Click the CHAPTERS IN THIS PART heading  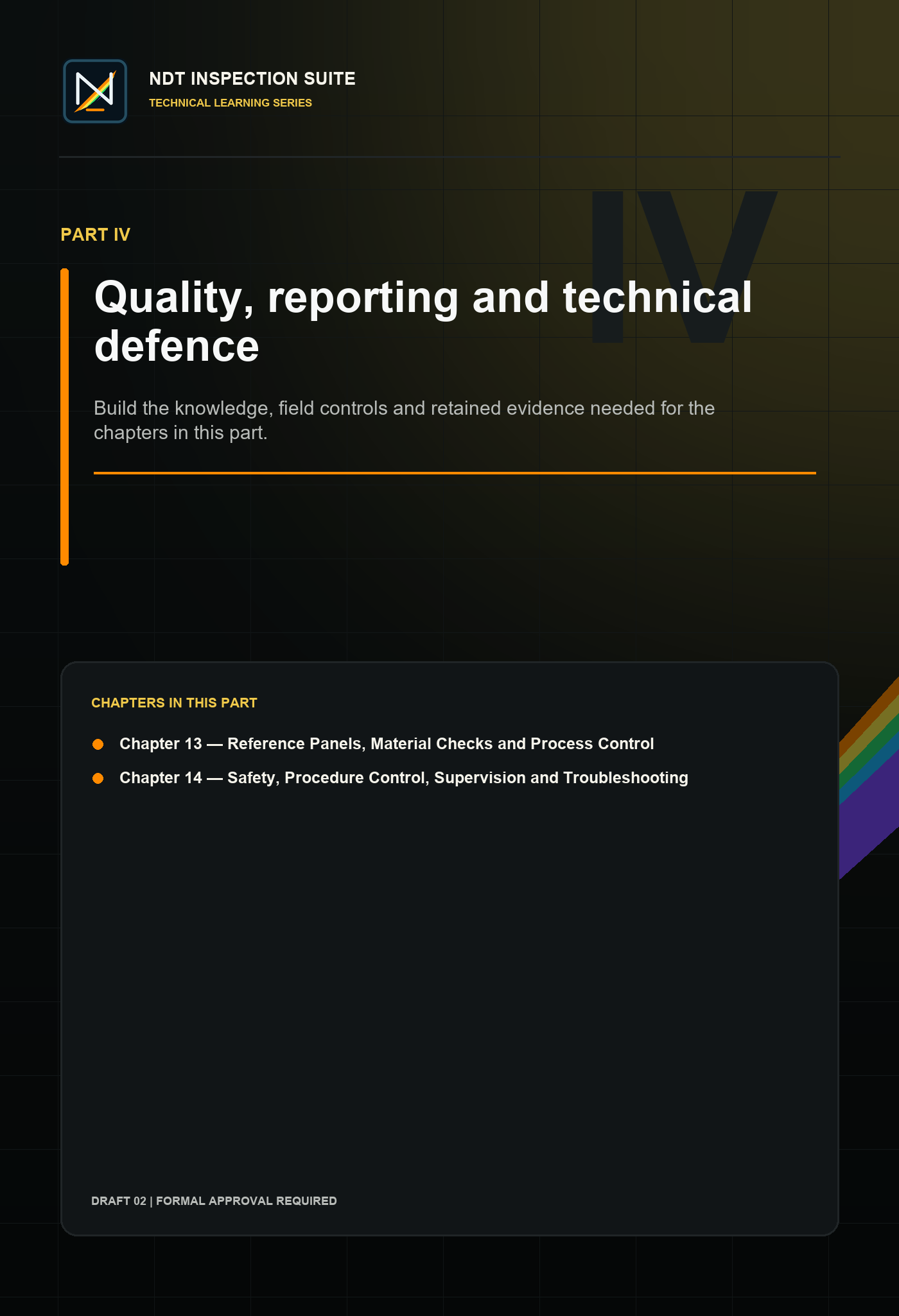pyautogui.click(x=174, y=702)
